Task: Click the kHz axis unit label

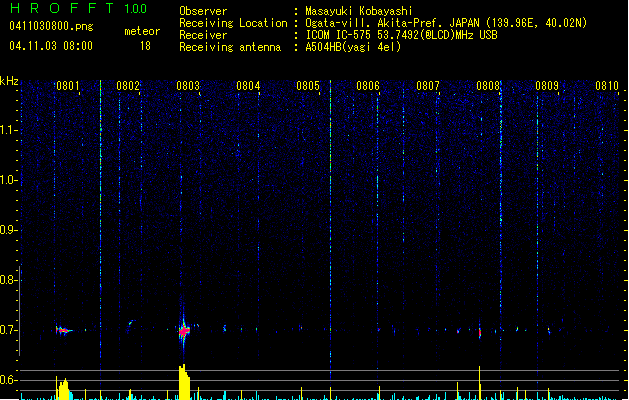Action: tap(9, 81)
